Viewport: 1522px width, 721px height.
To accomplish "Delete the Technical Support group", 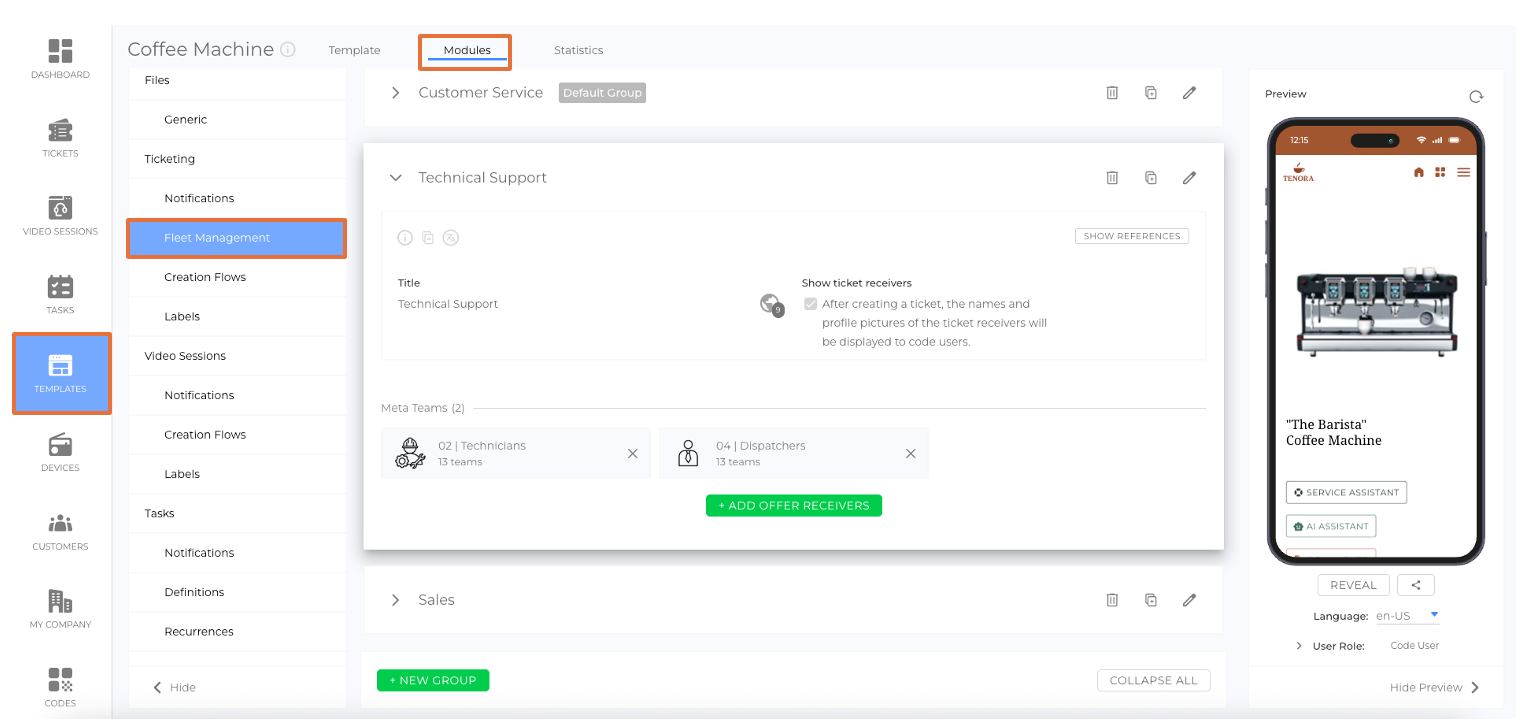I will click(1112, 178).
